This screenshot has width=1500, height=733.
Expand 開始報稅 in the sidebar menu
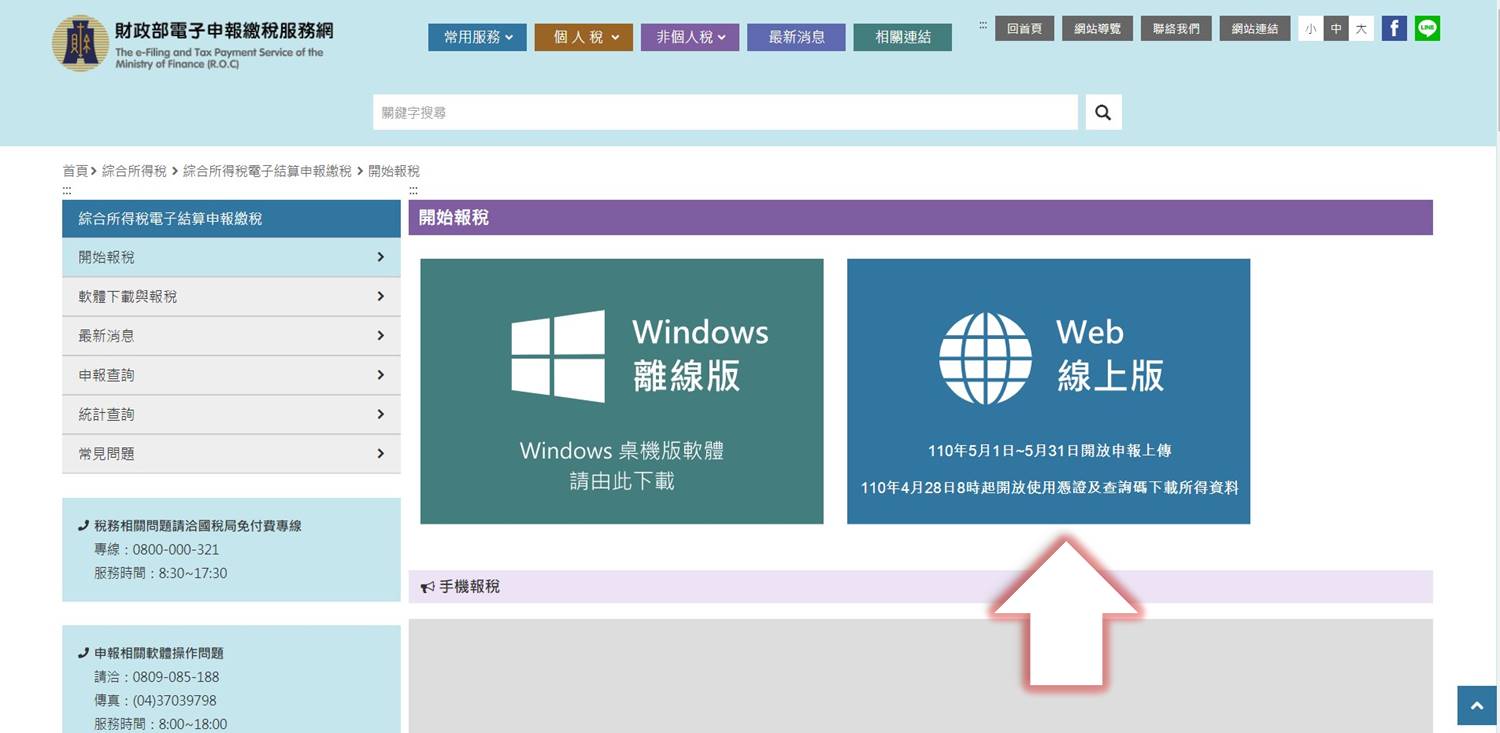click(x=231, y=257)
